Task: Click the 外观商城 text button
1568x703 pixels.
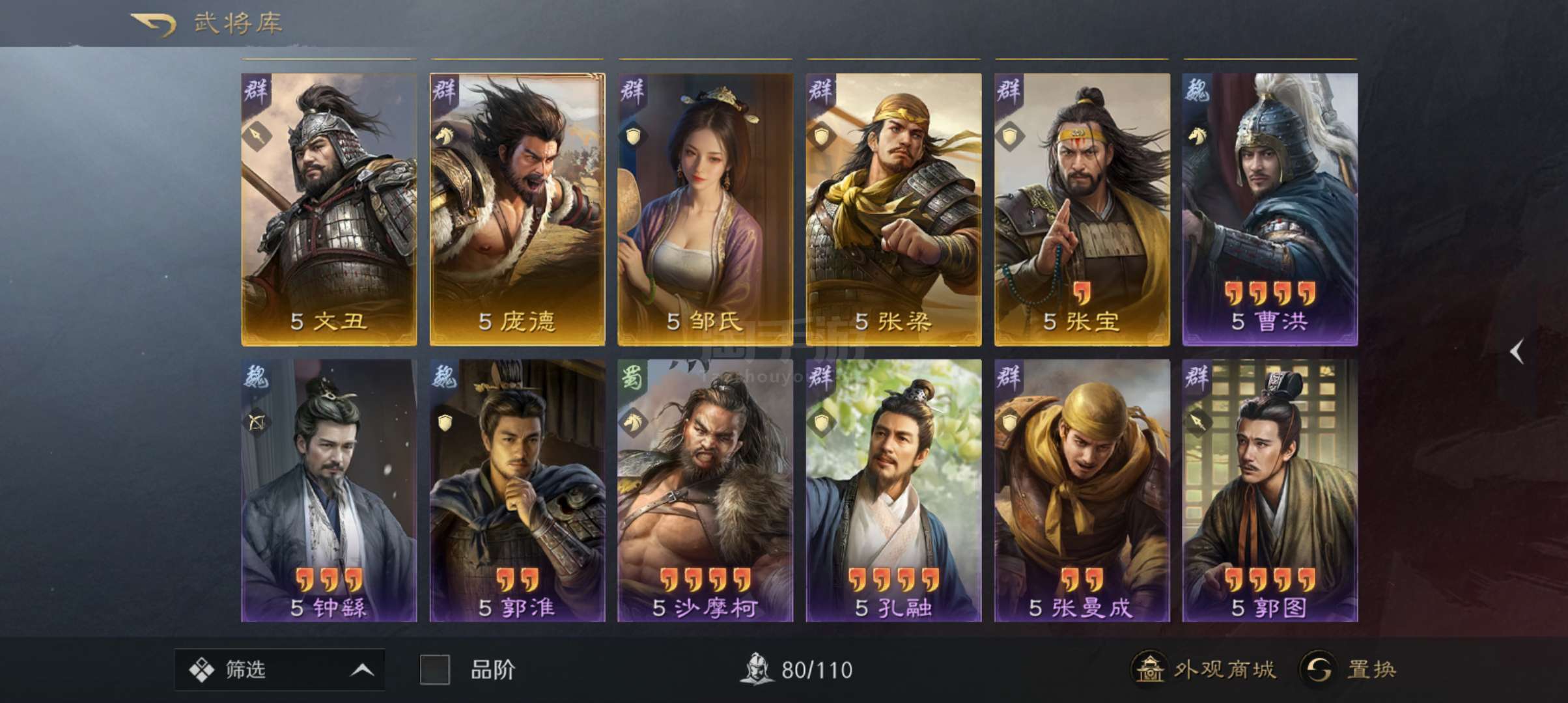Action: 1224,669
